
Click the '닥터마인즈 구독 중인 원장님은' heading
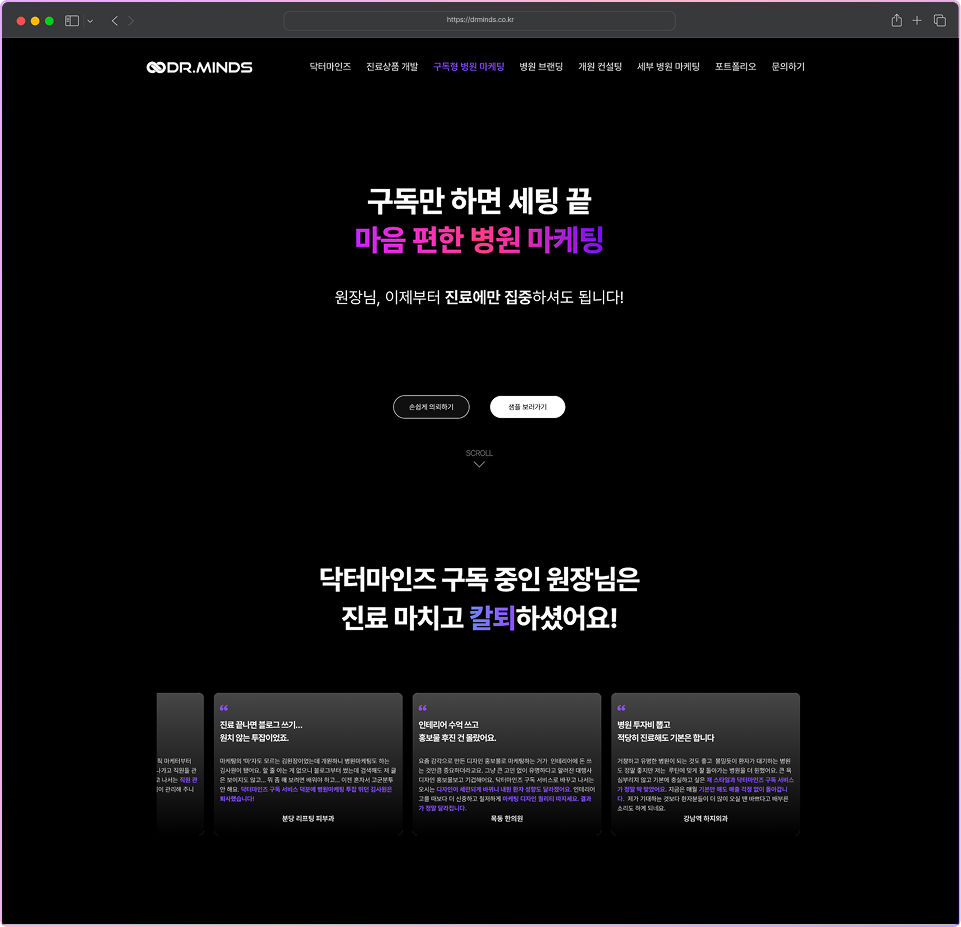pos(479,579)
